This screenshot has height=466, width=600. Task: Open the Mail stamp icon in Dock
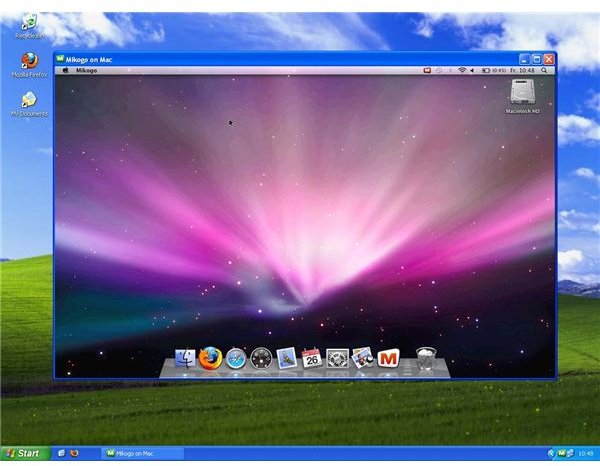[287, 358]
